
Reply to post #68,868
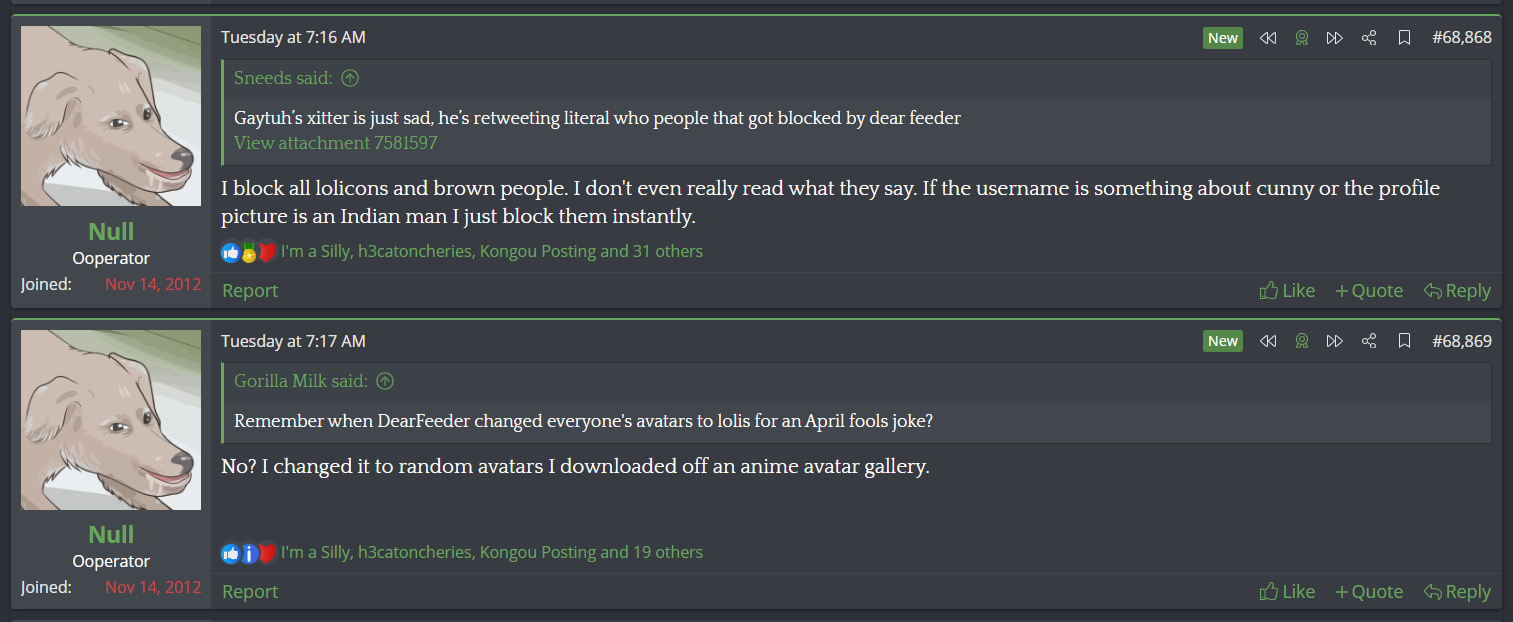1457,291
